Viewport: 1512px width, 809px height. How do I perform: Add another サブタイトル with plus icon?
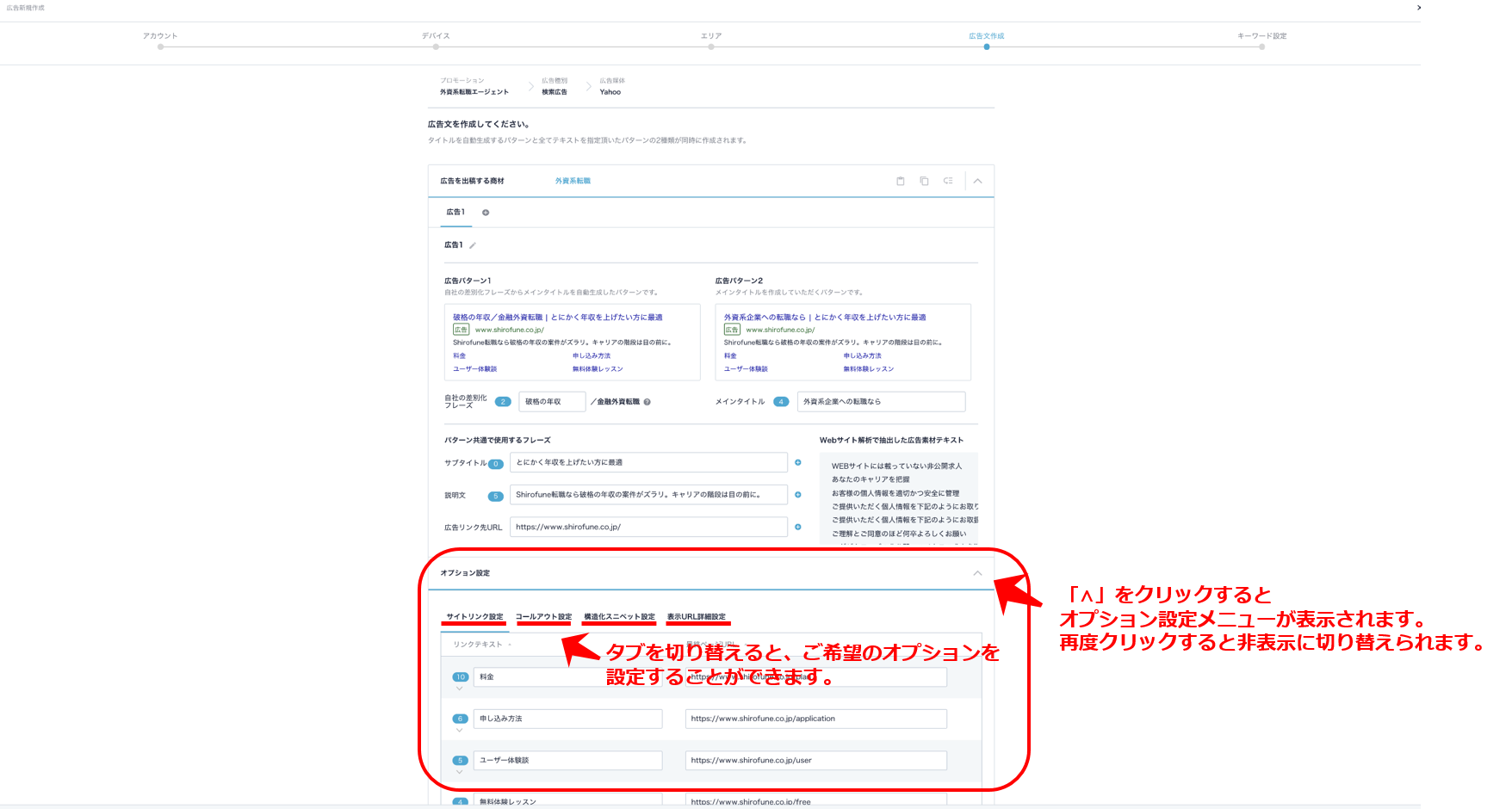tap(798, 463)
